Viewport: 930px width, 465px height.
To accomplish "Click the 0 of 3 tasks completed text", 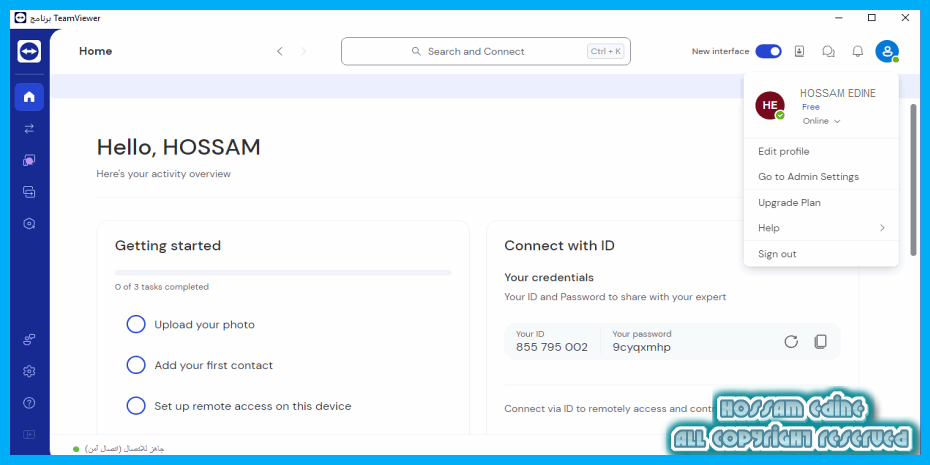I will (162, 287).
